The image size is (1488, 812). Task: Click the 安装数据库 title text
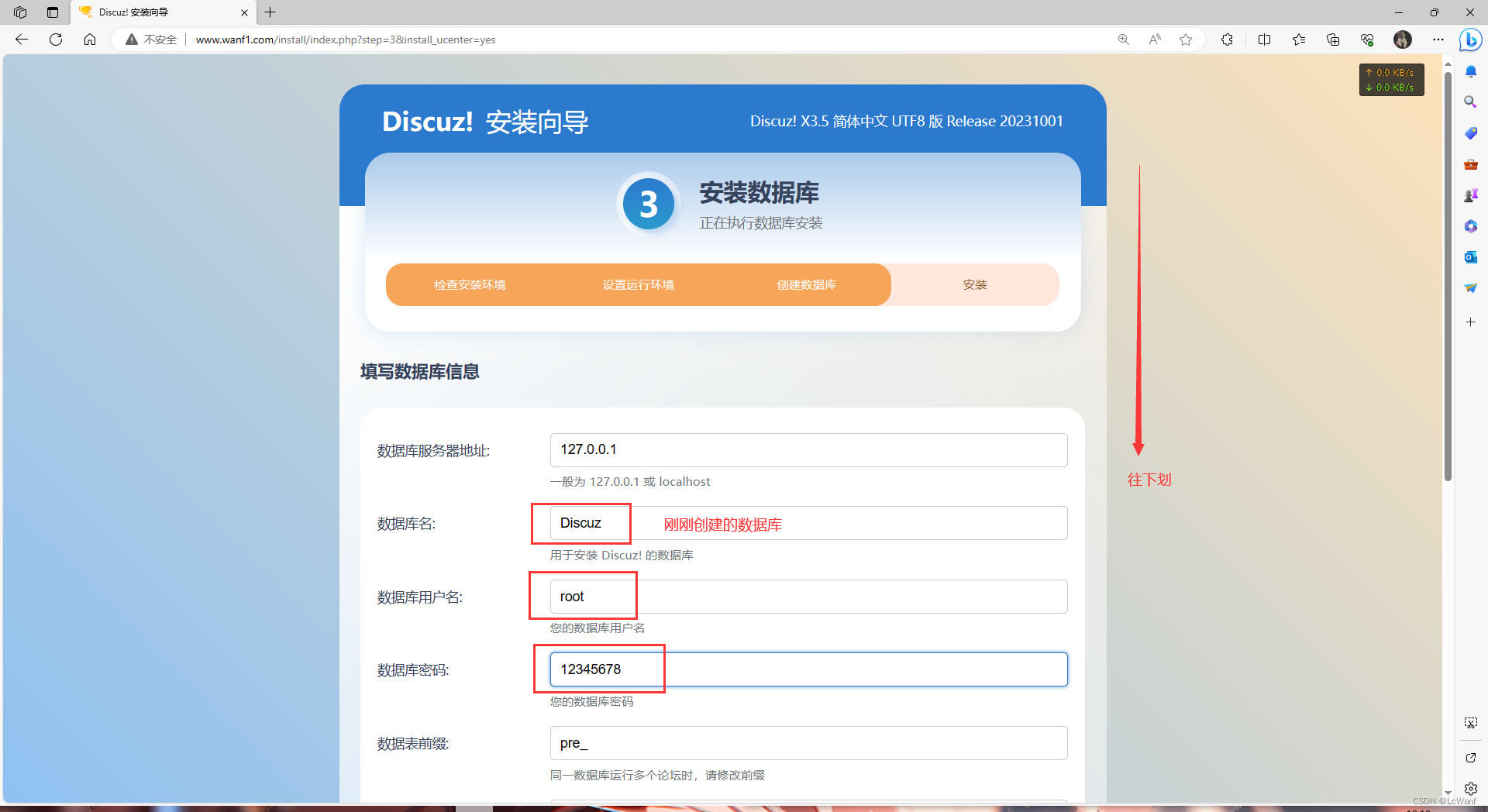pyautogui.click(x=759, y=192)
